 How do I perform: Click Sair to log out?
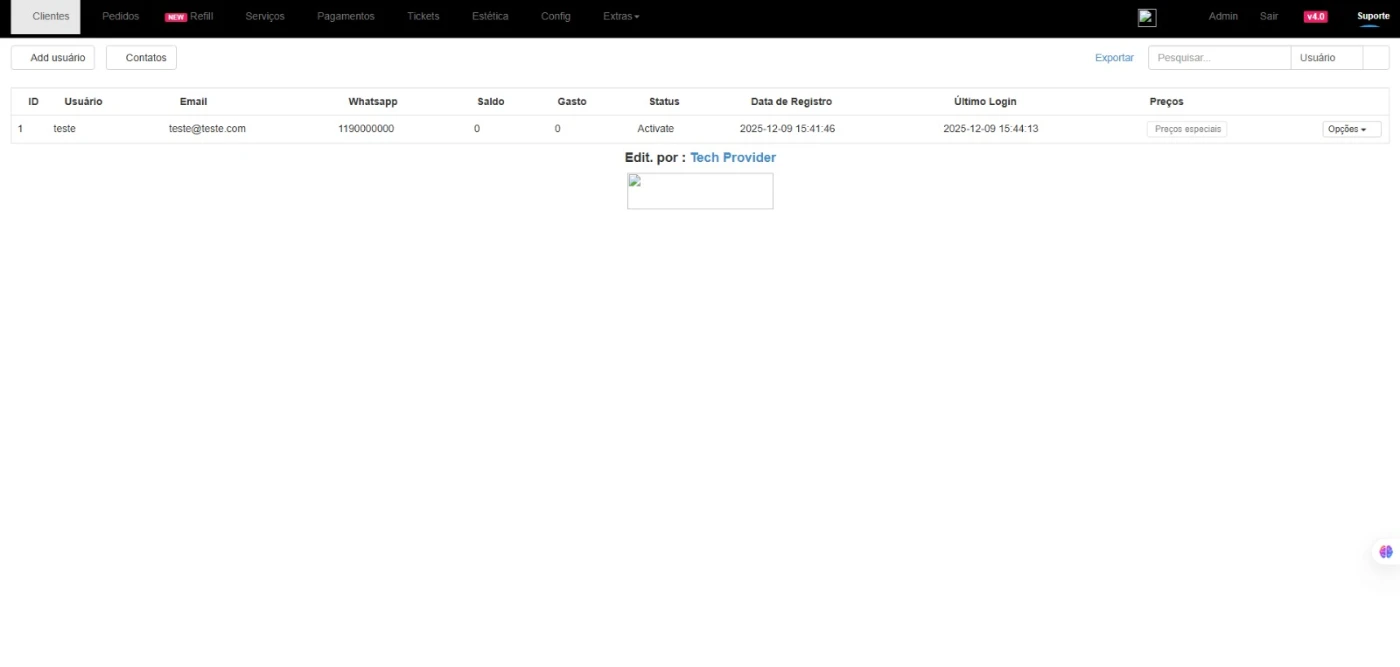pyautogui.click(x=1269, y=17)
